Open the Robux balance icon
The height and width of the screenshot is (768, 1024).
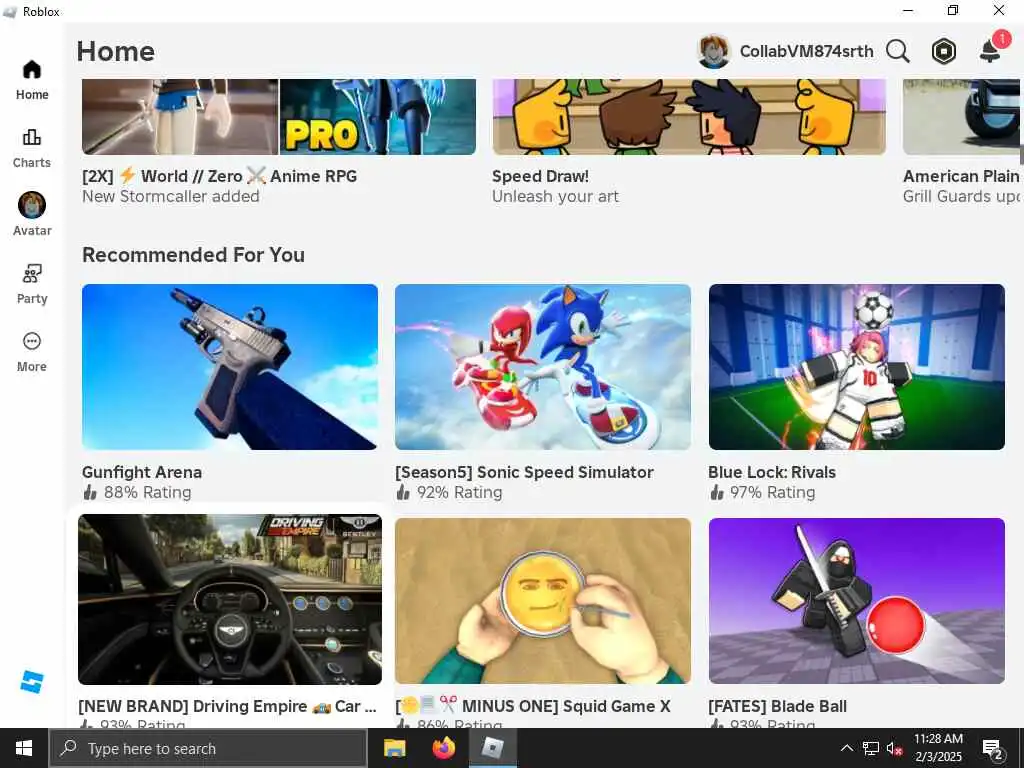point(943,51)
